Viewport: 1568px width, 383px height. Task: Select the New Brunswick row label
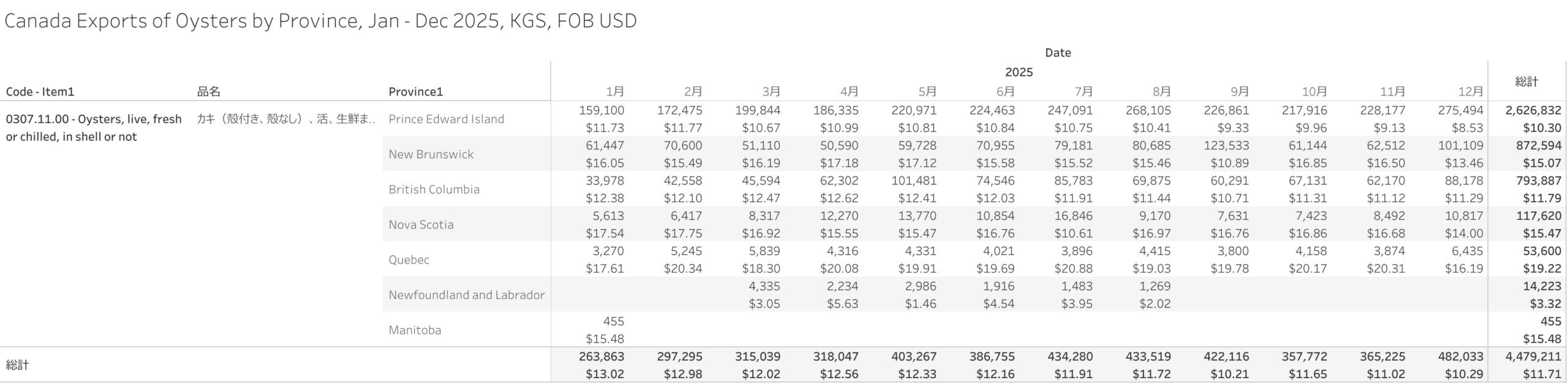431,154
